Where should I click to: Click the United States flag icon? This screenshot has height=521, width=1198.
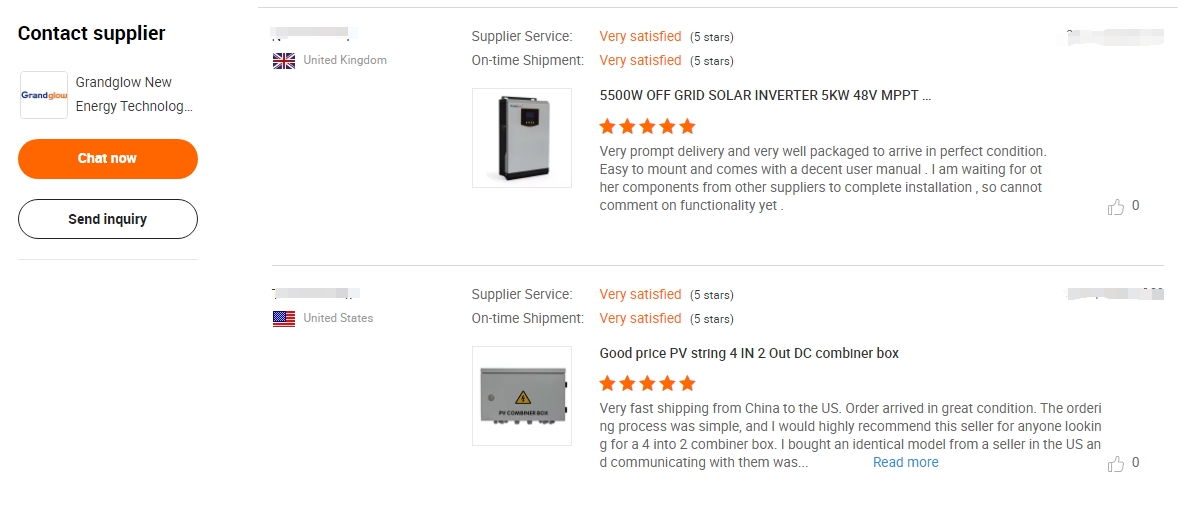point(283,319)
